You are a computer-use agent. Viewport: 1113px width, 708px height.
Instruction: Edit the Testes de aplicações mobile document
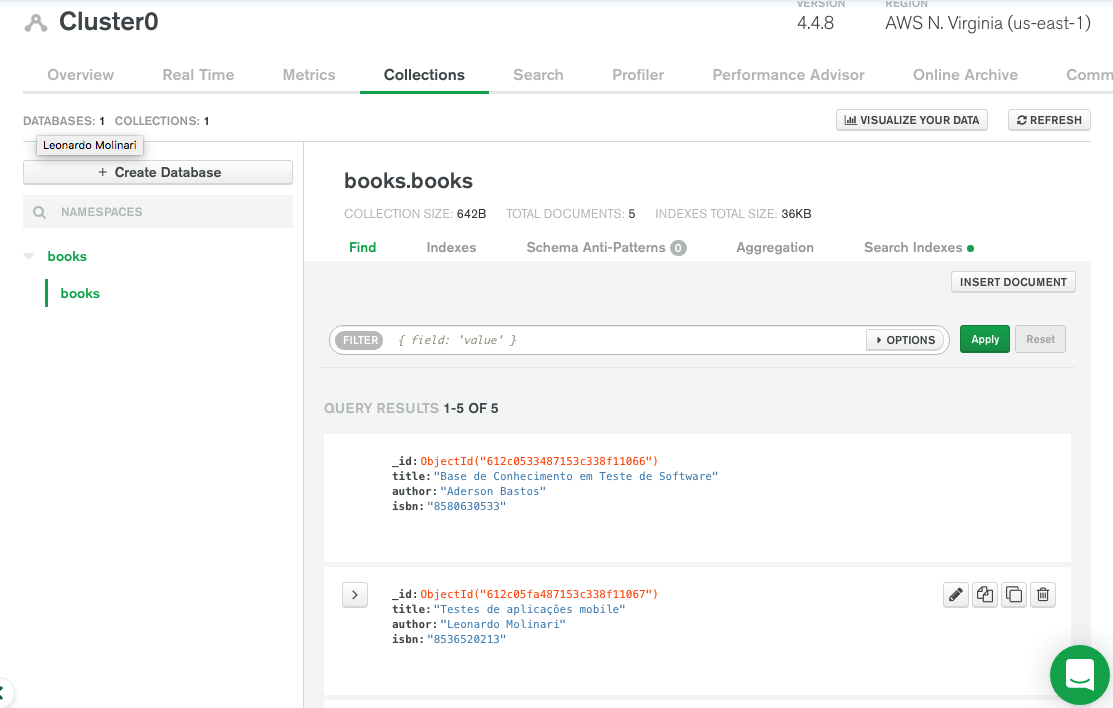tap(955, 594)
